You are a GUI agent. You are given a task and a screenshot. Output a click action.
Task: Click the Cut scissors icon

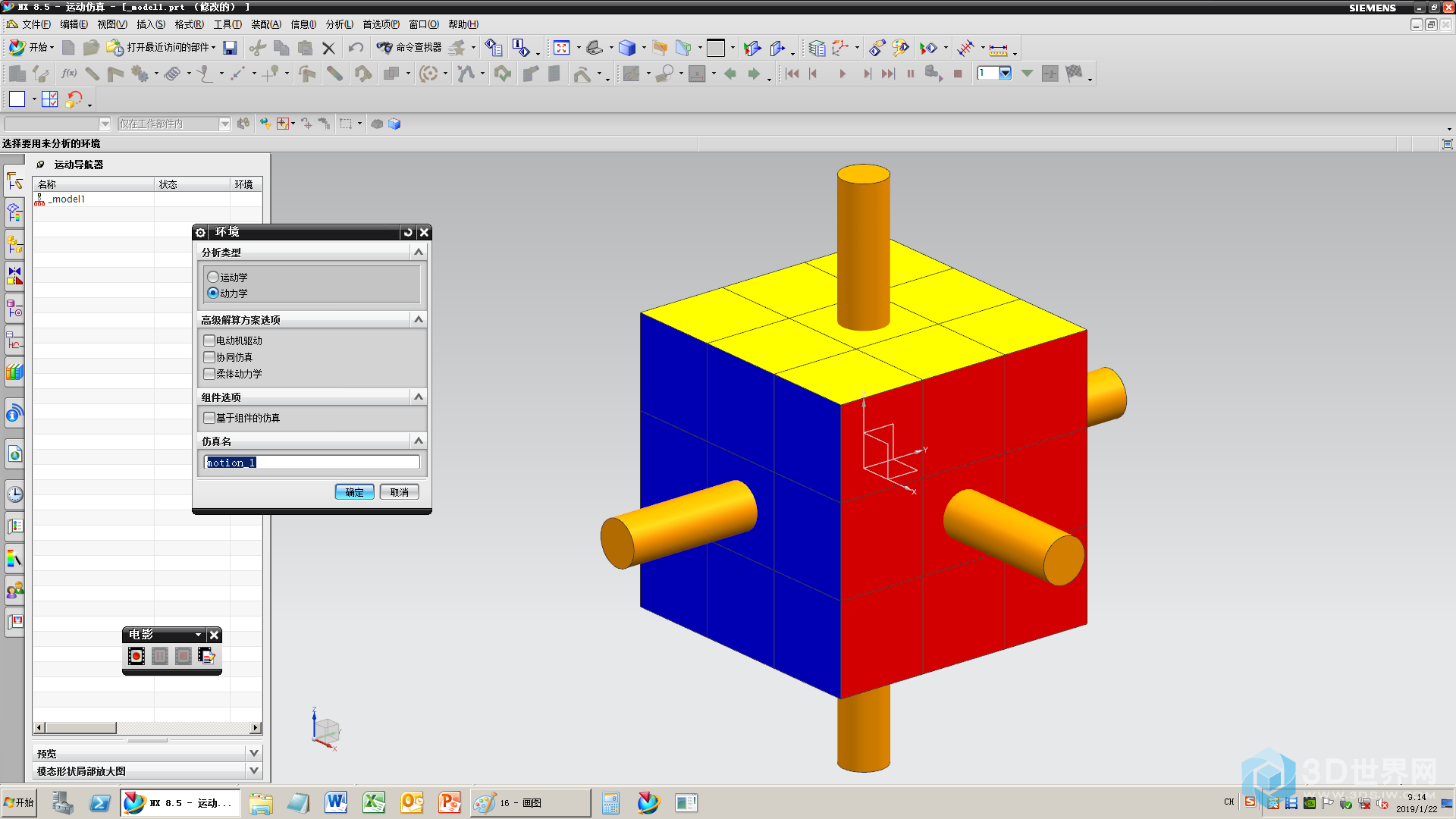[258, 48]
